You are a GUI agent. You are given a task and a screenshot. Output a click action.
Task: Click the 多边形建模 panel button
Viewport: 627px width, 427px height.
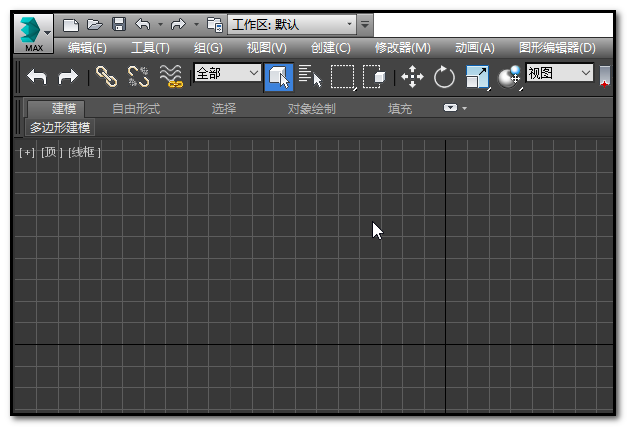coord(60,128)
